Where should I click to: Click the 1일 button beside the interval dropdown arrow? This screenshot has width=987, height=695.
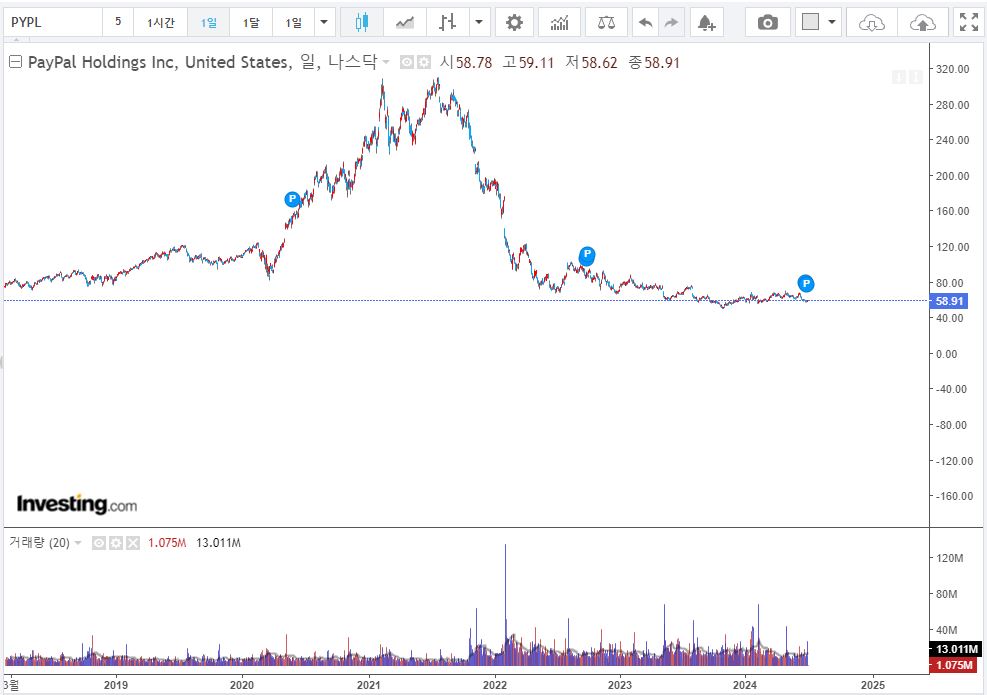[x=293, y=23]
